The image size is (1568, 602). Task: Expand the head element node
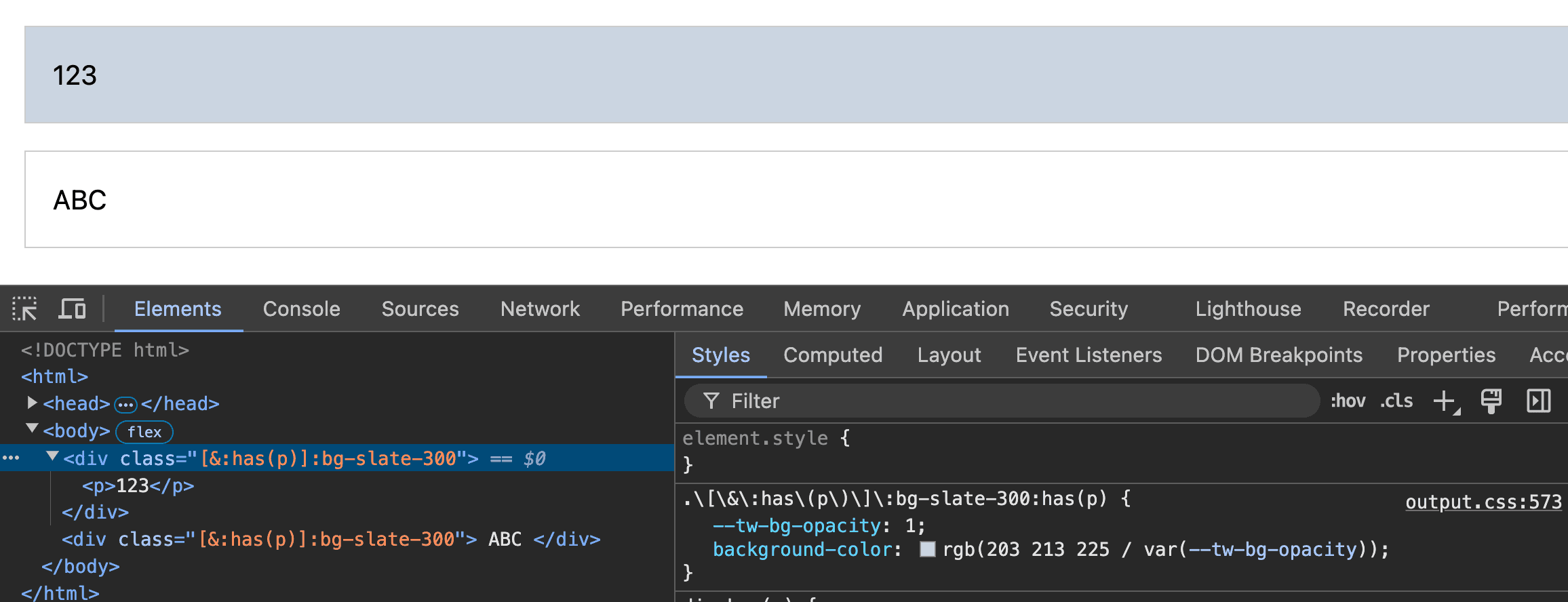[x=31, y=403]
